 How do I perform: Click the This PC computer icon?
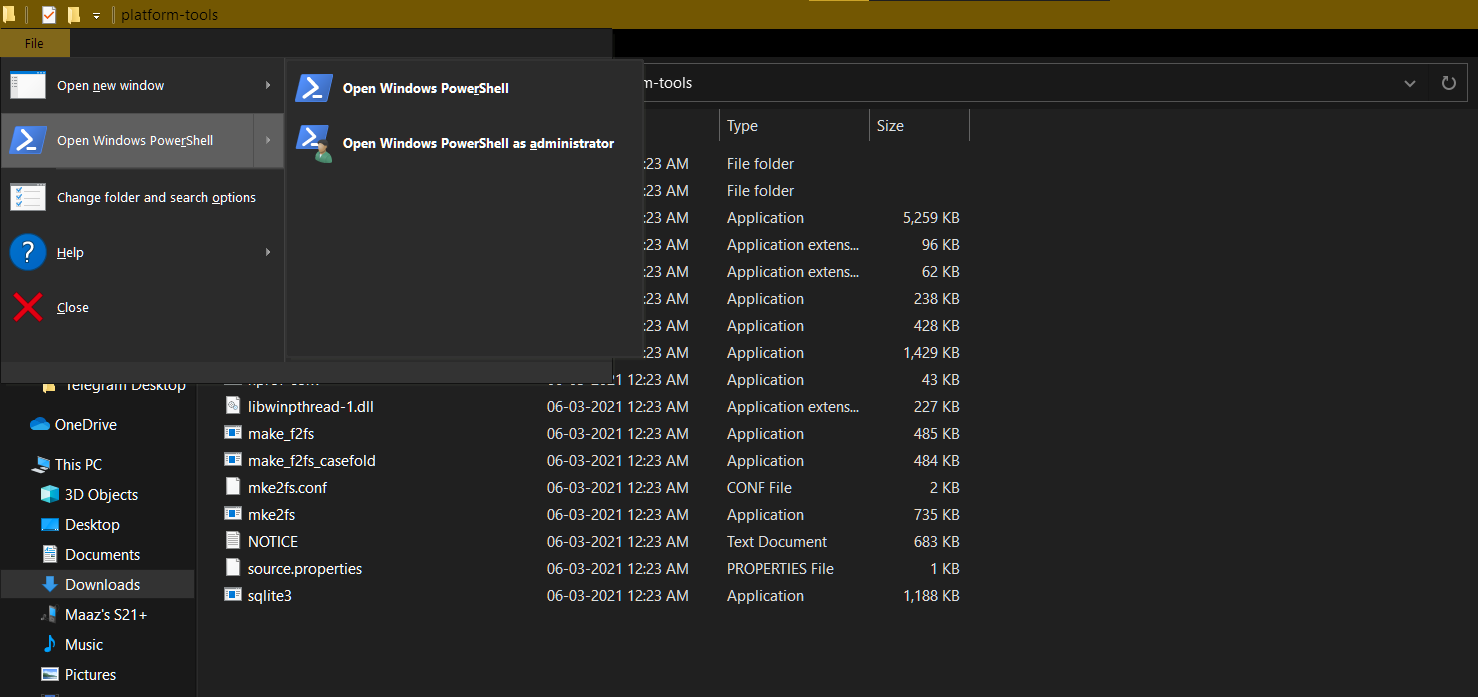pyautogui.click(x=40, y=465)
